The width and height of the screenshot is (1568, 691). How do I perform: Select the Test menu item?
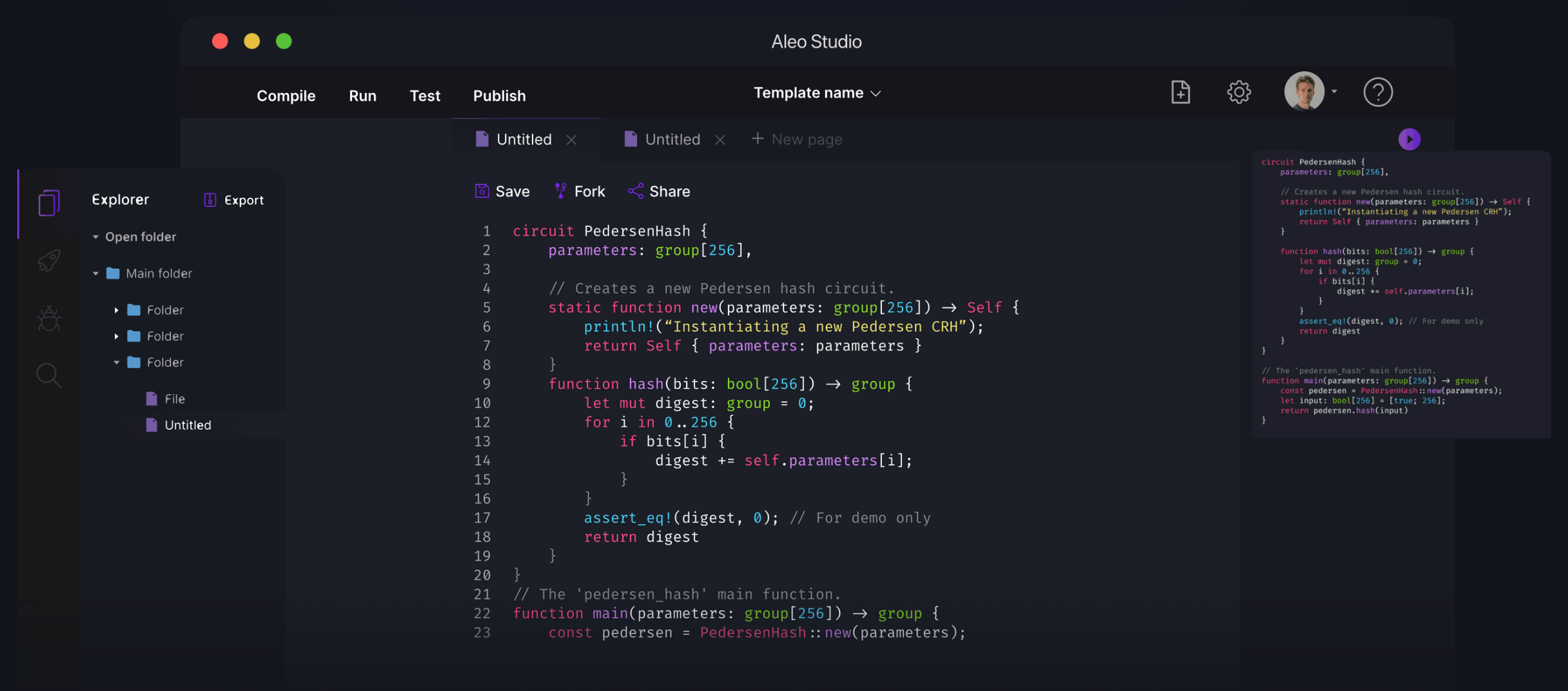tap(425, 95)
